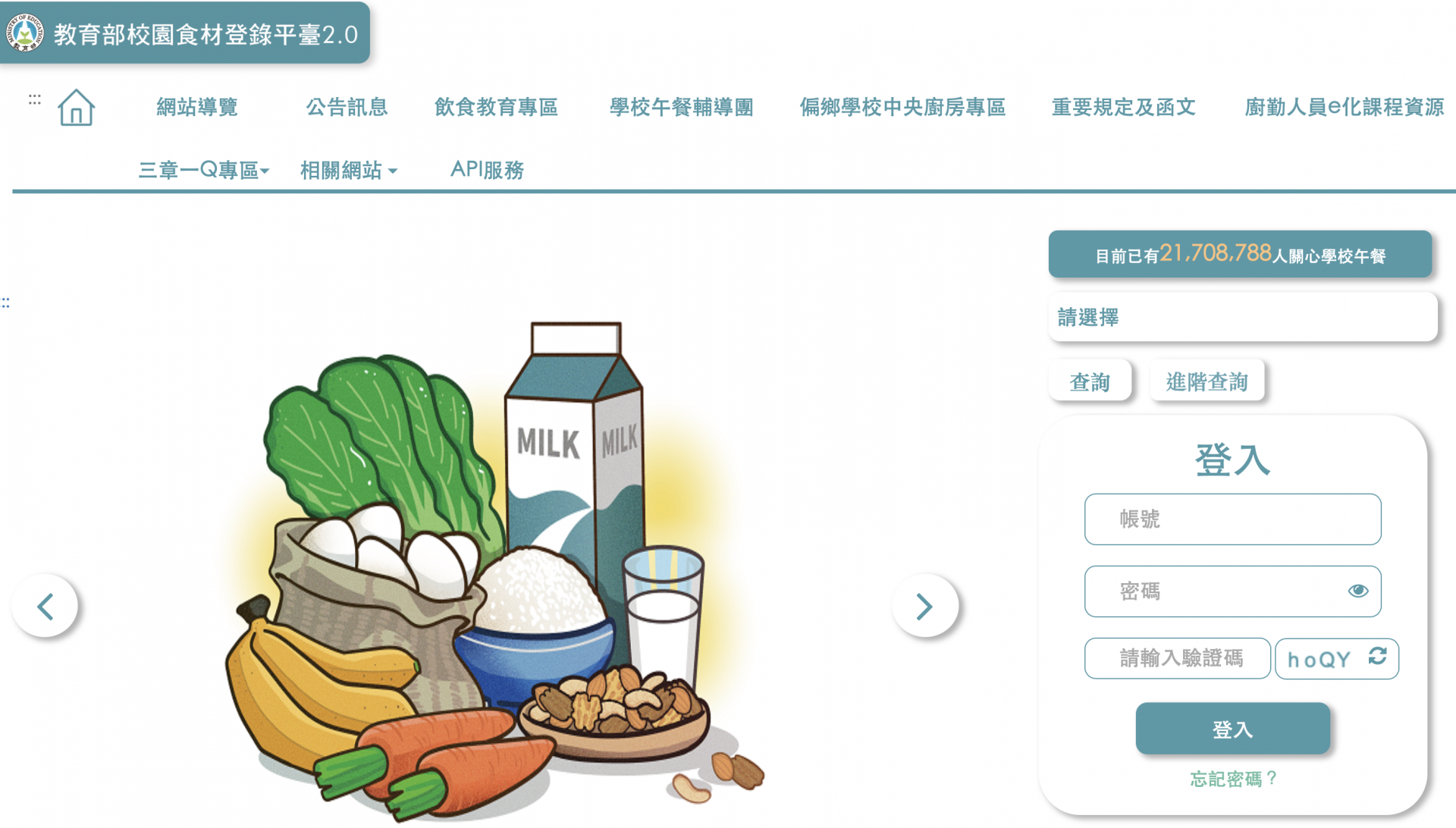Click the home icon in navigation
1456x828 pixels.
click(76, 108)
